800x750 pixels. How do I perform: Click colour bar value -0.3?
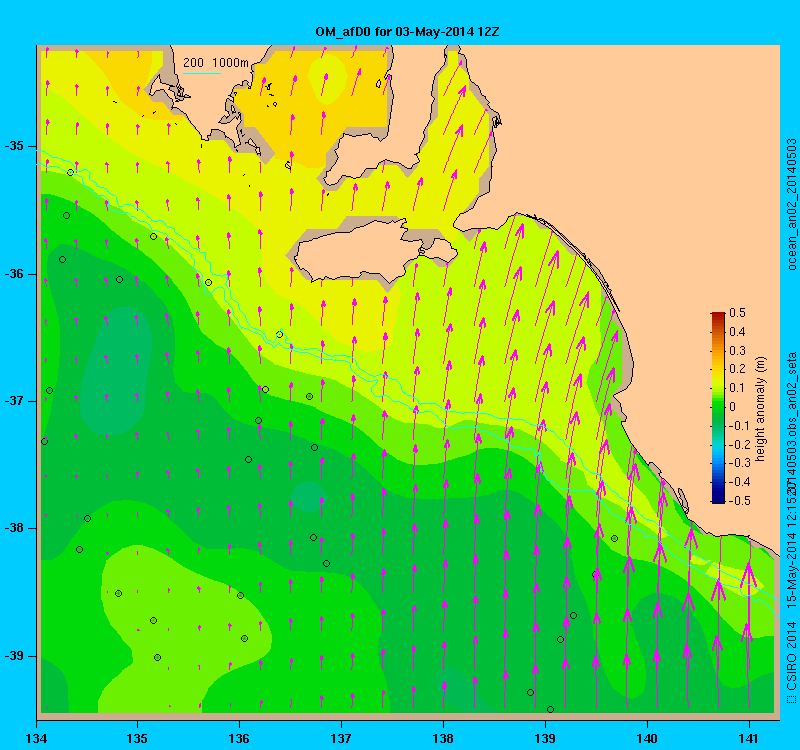[738, 463]
